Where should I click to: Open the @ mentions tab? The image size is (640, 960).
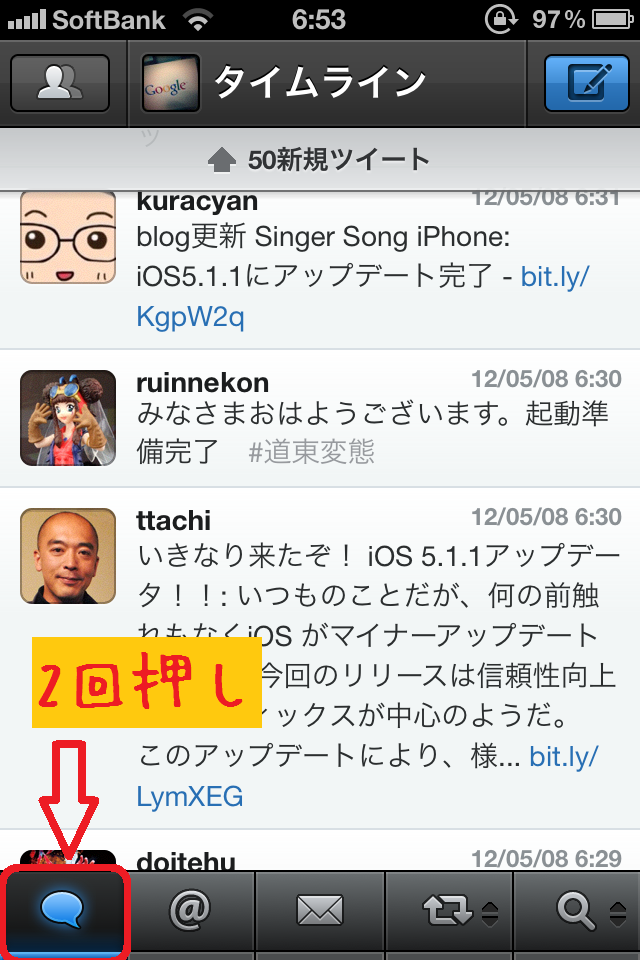tap(190, 910)
